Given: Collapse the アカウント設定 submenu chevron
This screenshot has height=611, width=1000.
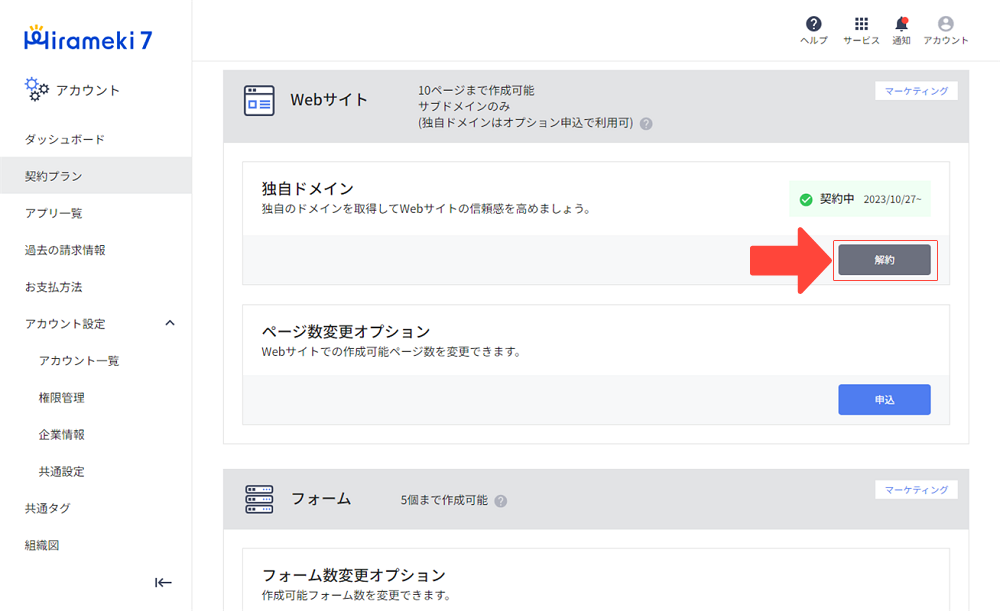Looking at the screenshot, I should (x=169, y=323).
